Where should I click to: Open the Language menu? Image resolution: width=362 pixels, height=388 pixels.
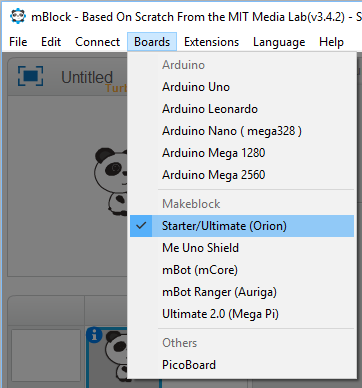279,42
